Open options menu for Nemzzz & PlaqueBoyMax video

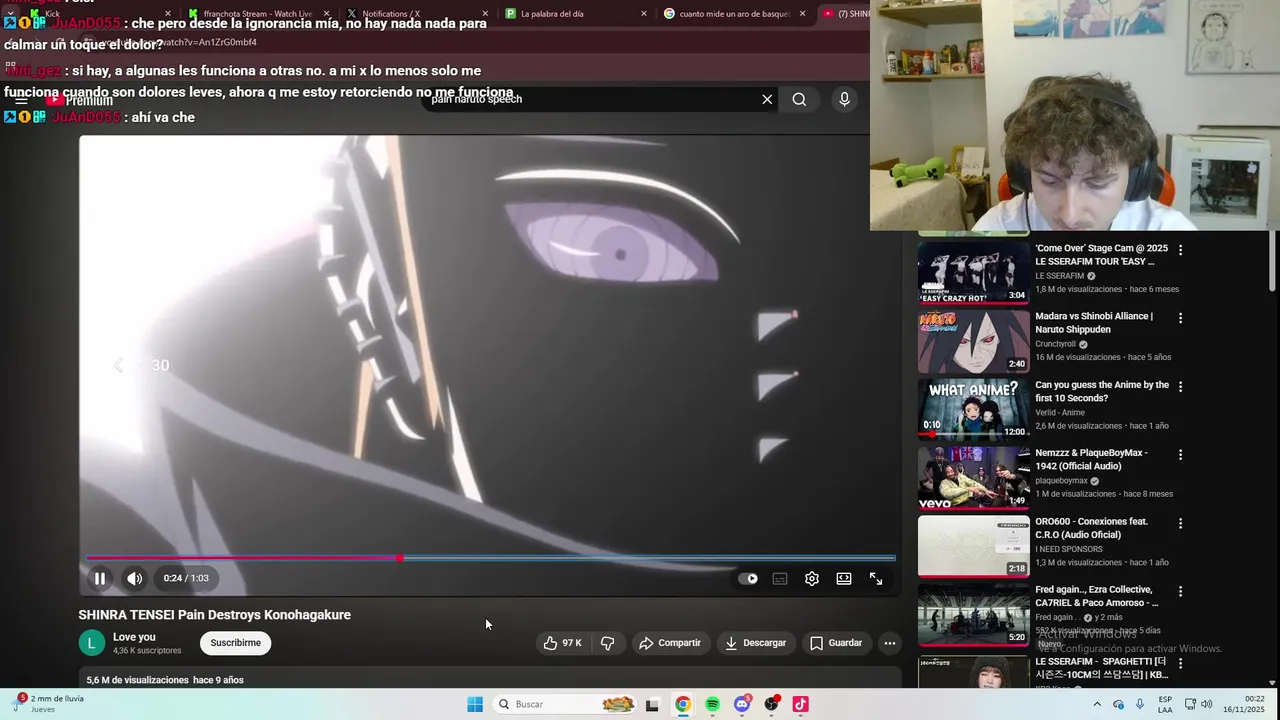click(1180, 454)
